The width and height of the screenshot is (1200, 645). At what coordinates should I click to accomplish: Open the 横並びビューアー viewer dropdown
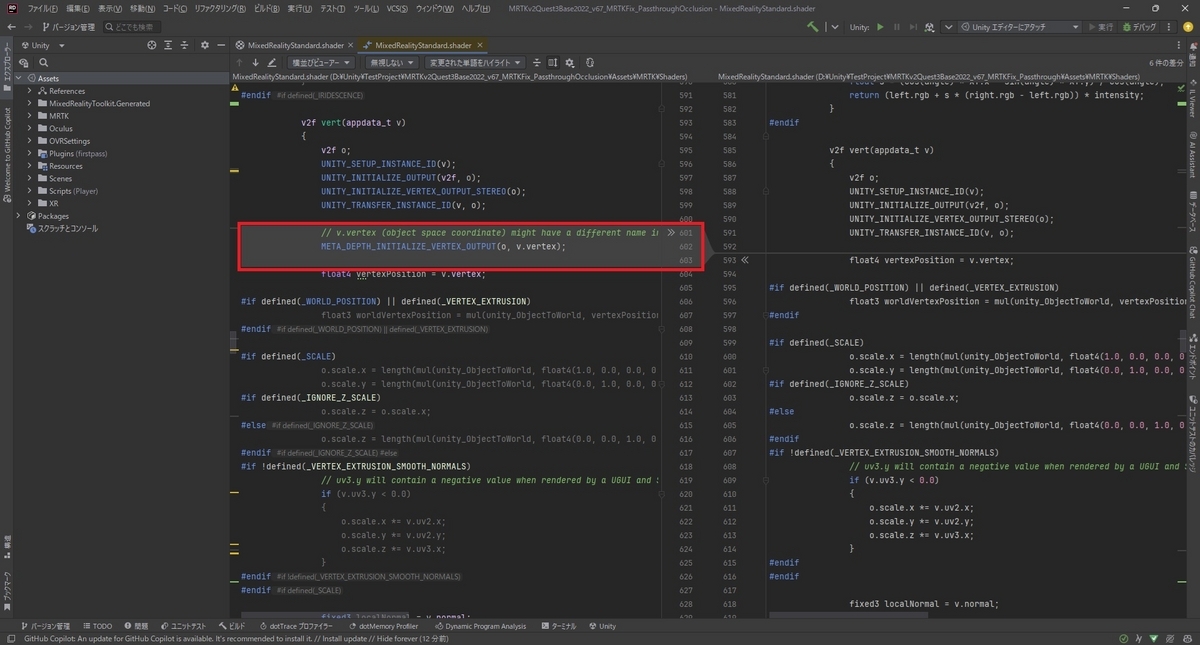(x=320, y=62)
